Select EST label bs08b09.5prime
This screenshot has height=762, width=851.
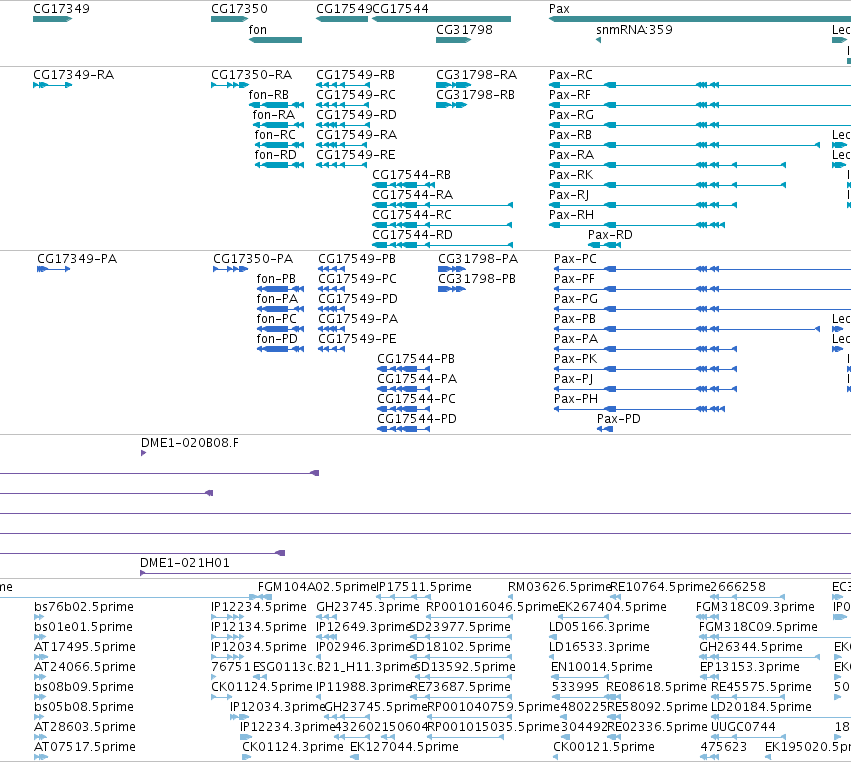tap(84, 687)
